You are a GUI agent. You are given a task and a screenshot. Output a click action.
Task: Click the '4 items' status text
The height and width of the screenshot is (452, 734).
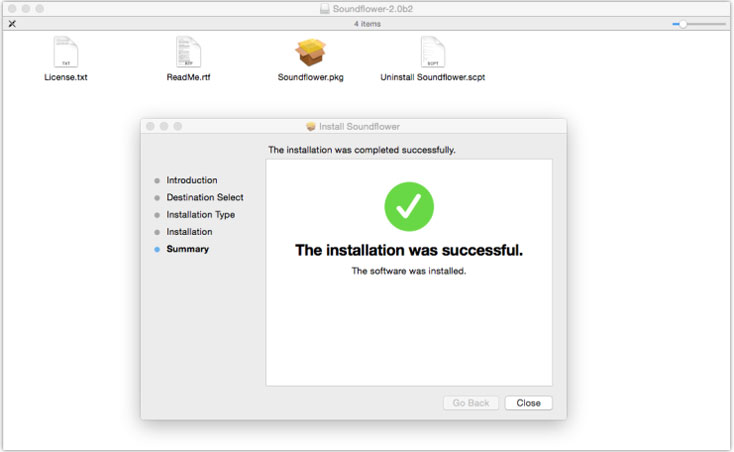367,24
